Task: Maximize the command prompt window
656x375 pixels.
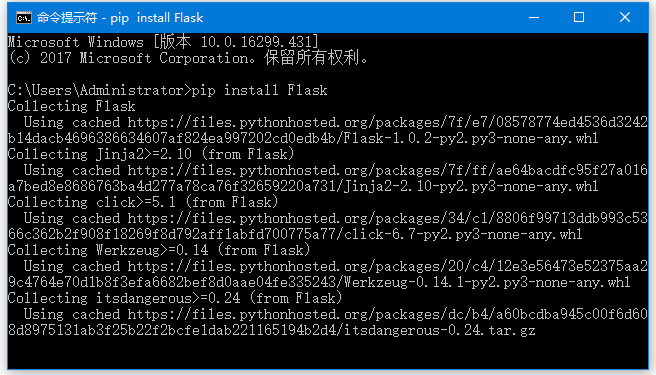Action: pos(579,18)
